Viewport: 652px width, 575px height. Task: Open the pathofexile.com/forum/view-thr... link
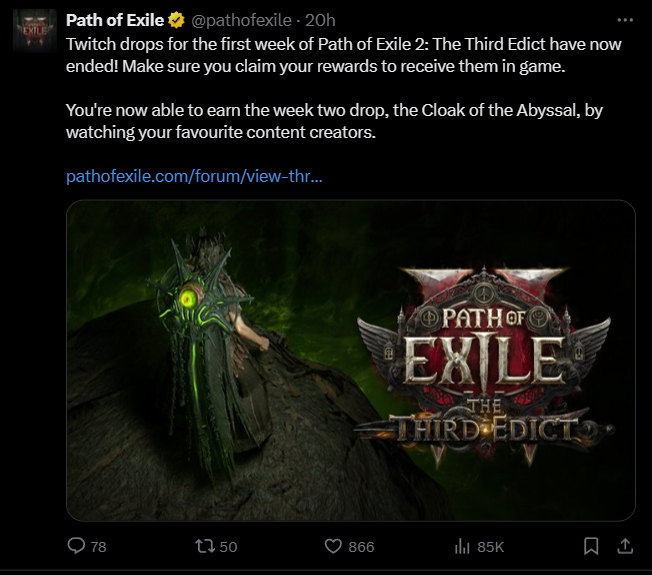[194, 176]
